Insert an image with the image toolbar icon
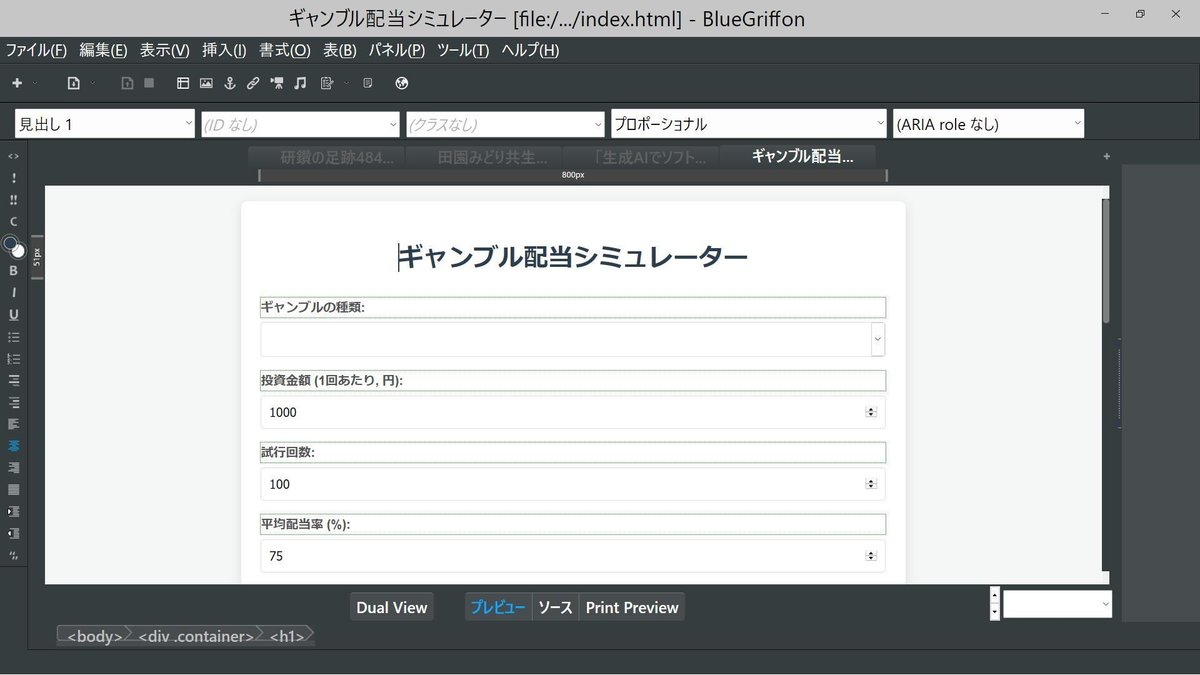This screenshot has width=1200, height=675. [206, 83]
